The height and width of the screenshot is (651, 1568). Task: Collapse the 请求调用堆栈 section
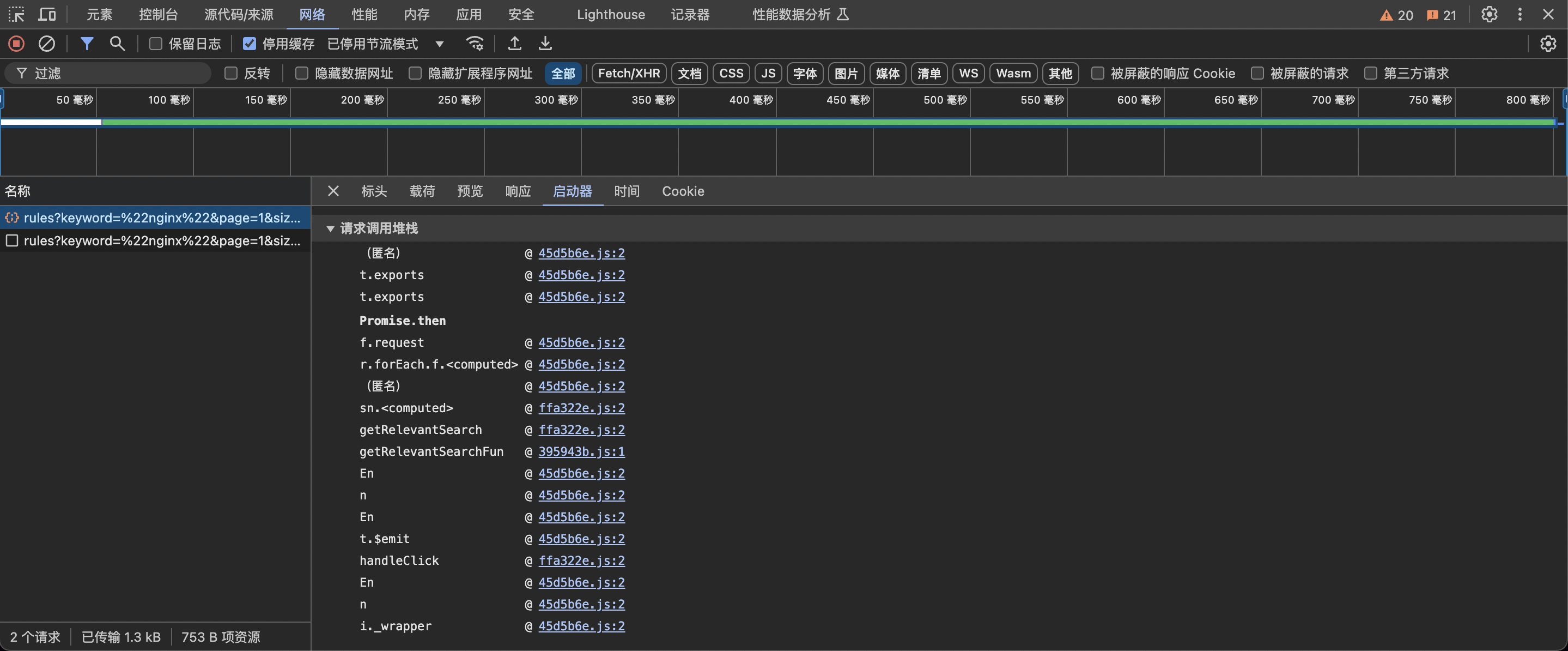tap(331, 229)
